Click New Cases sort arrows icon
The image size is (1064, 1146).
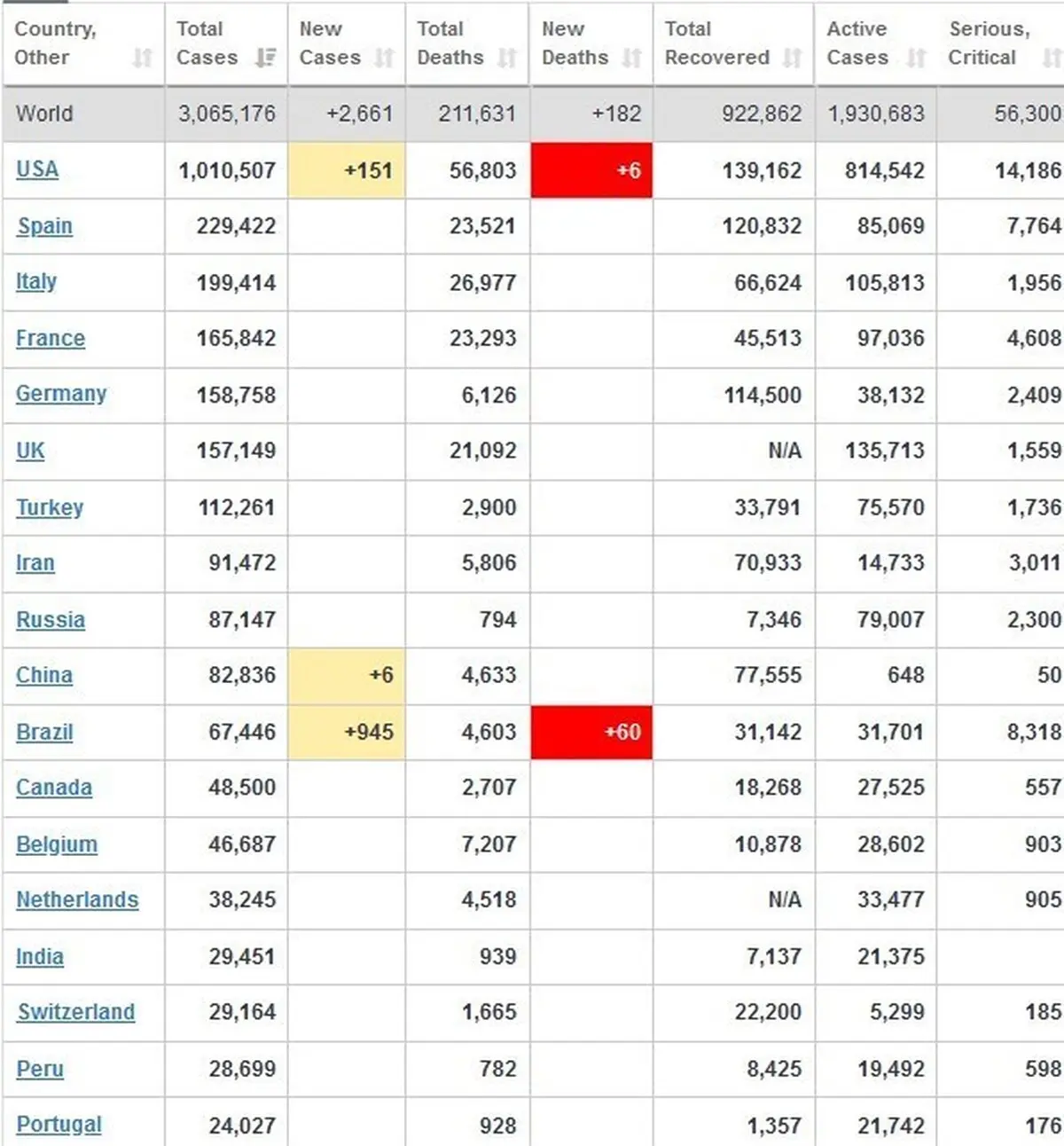pyautogui.click(x=384, y=59)
